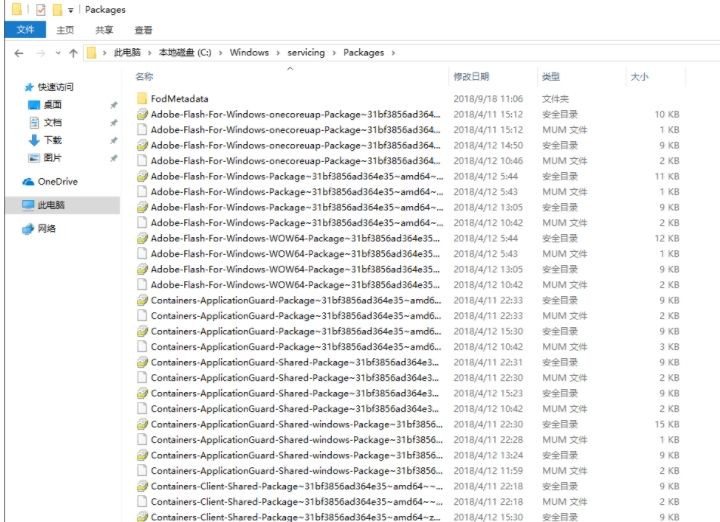Switch to the 共享 ribbon tab
The image size is (720, 522).
tap(104, 30)
